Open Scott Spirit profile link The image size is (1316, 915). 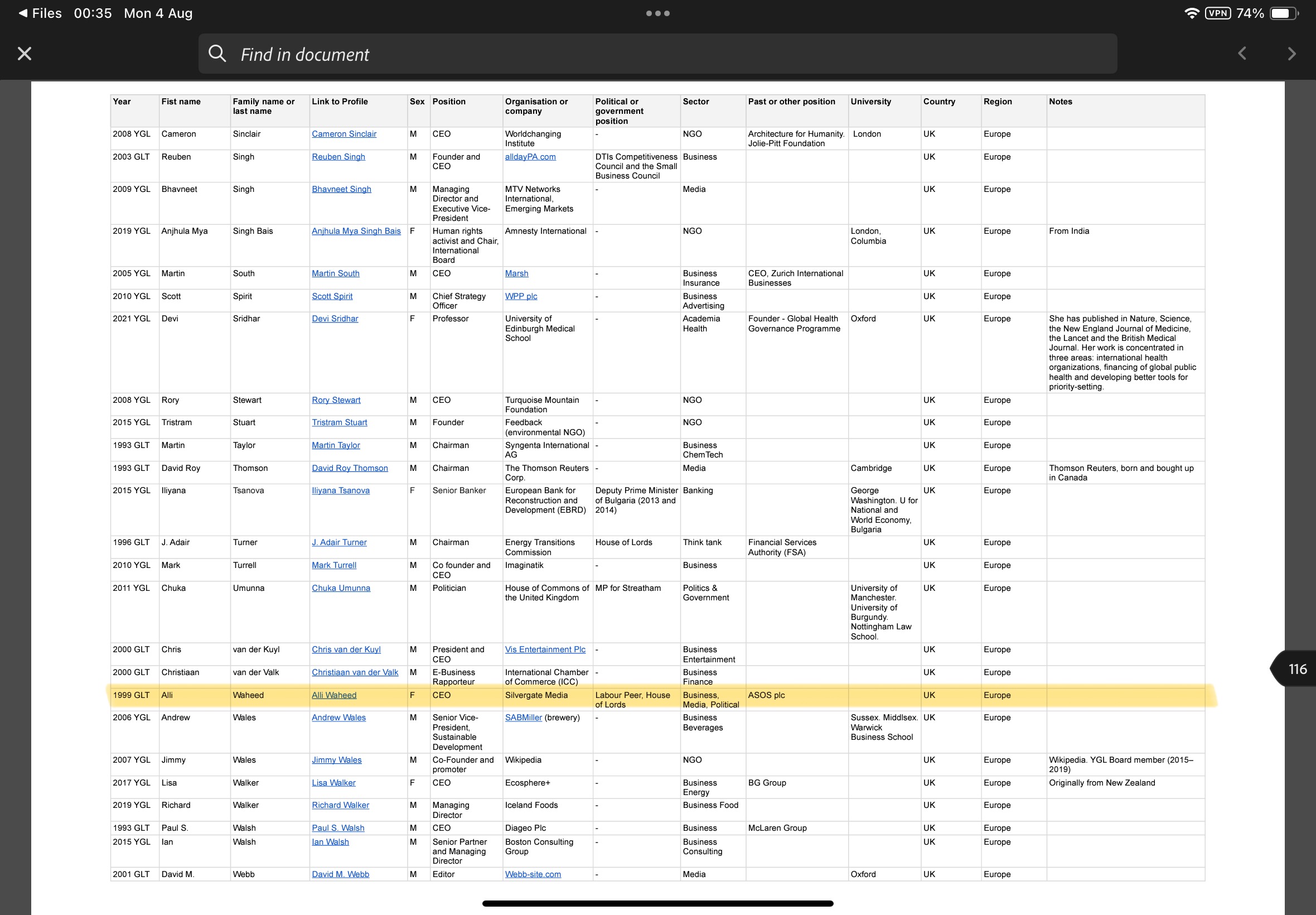(332, 296)
